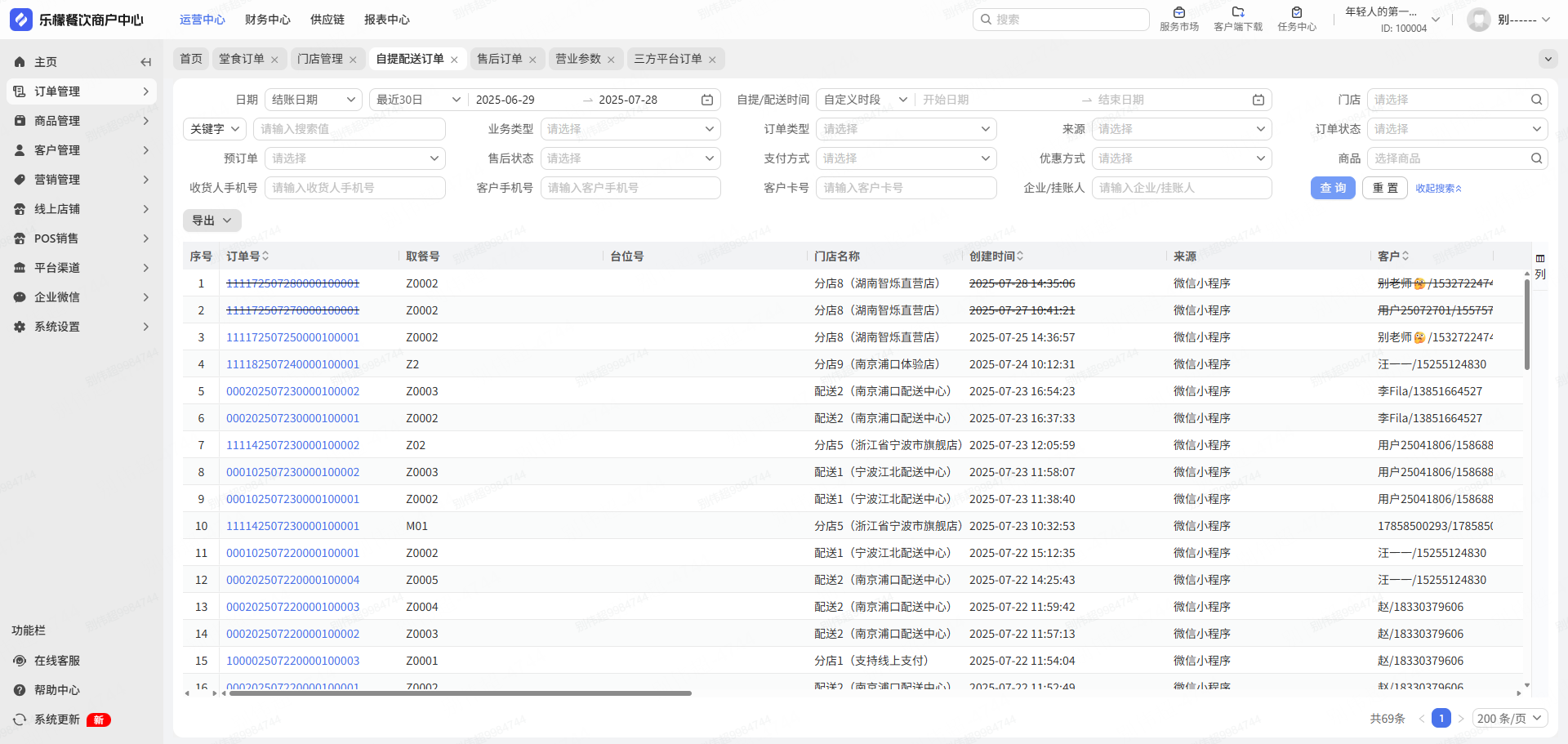Viewport: 1568px width, 744px height.
Task: Switch to 财务中心 top menu
Action: [268, 20]
